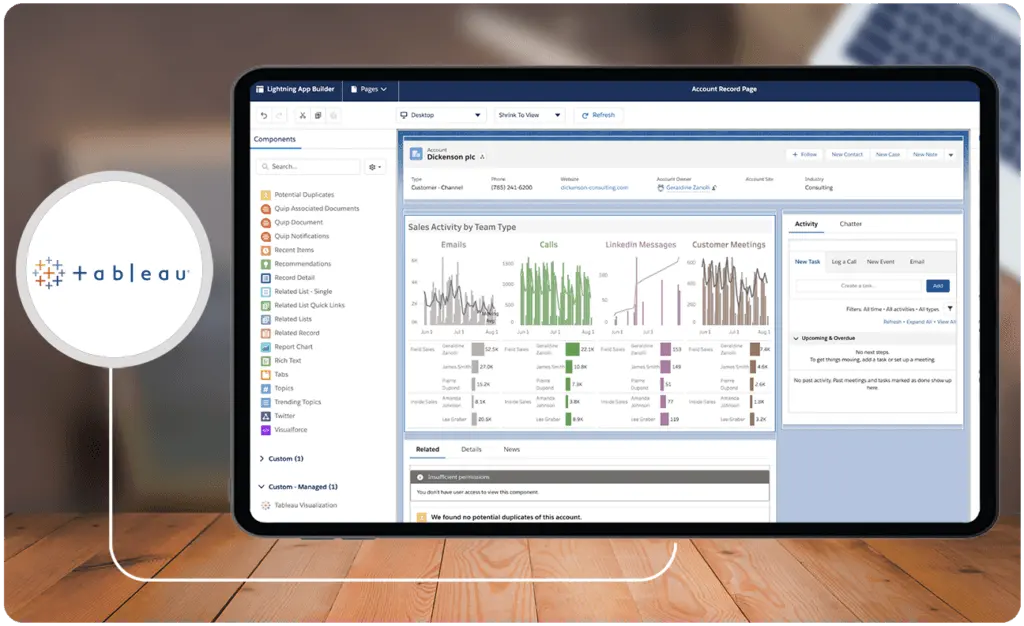Screen dimensions: 1024x626
Task: Click the Trending Topics component icon
Action: click(x=266, y=402)
